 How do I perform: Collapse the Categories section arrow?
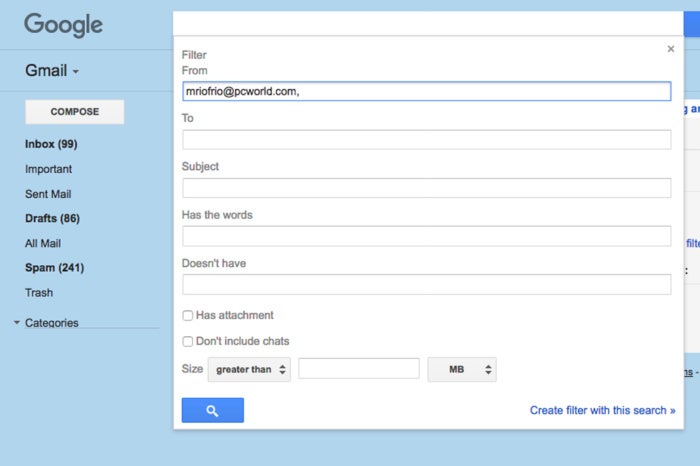[17, 322]
